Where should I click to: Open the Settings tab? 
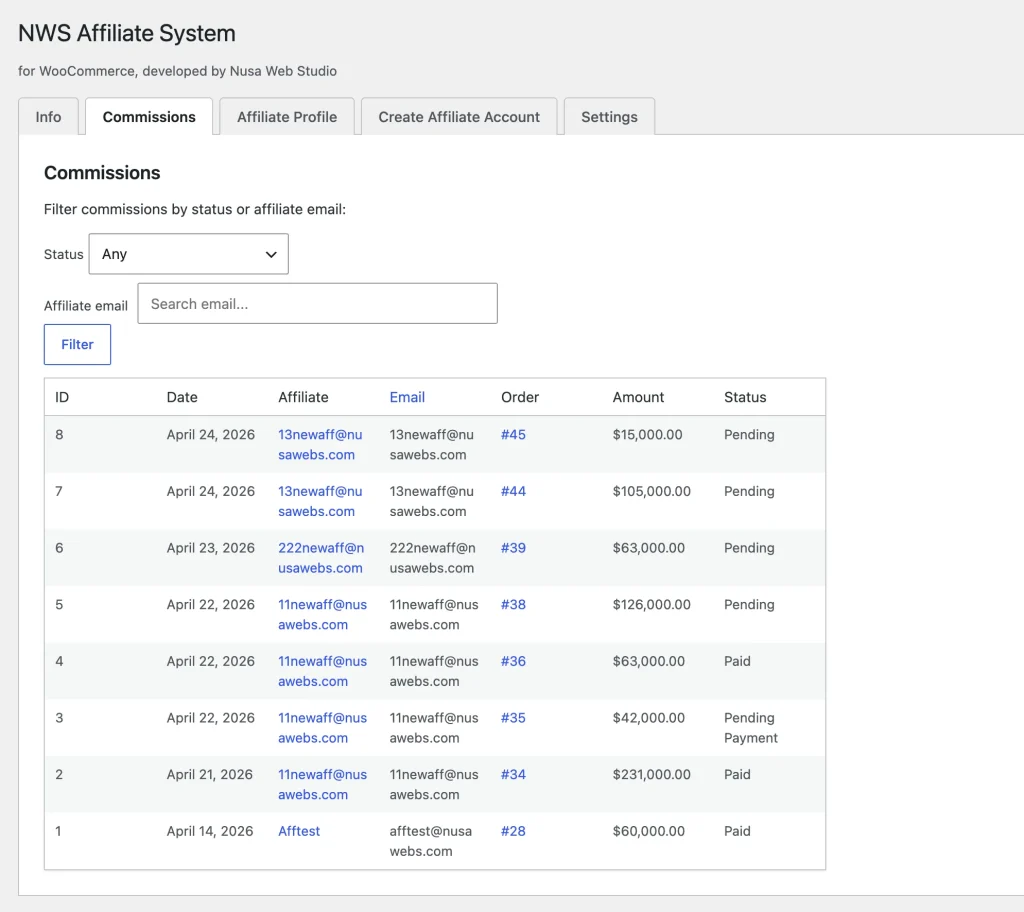click(609, 117)
